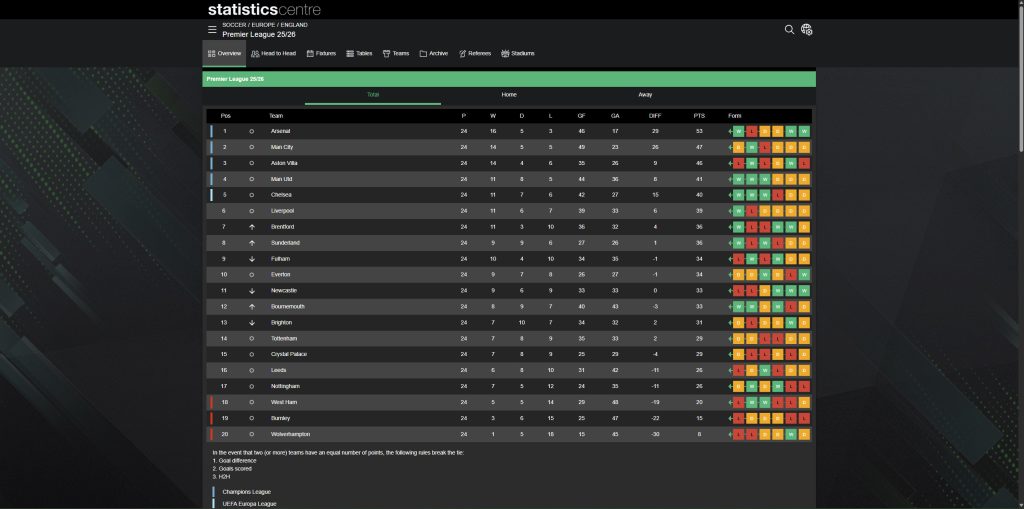Click the statisticscentre logo
The height and width of the screenshot is (509, 1024).
coord(264,10)
